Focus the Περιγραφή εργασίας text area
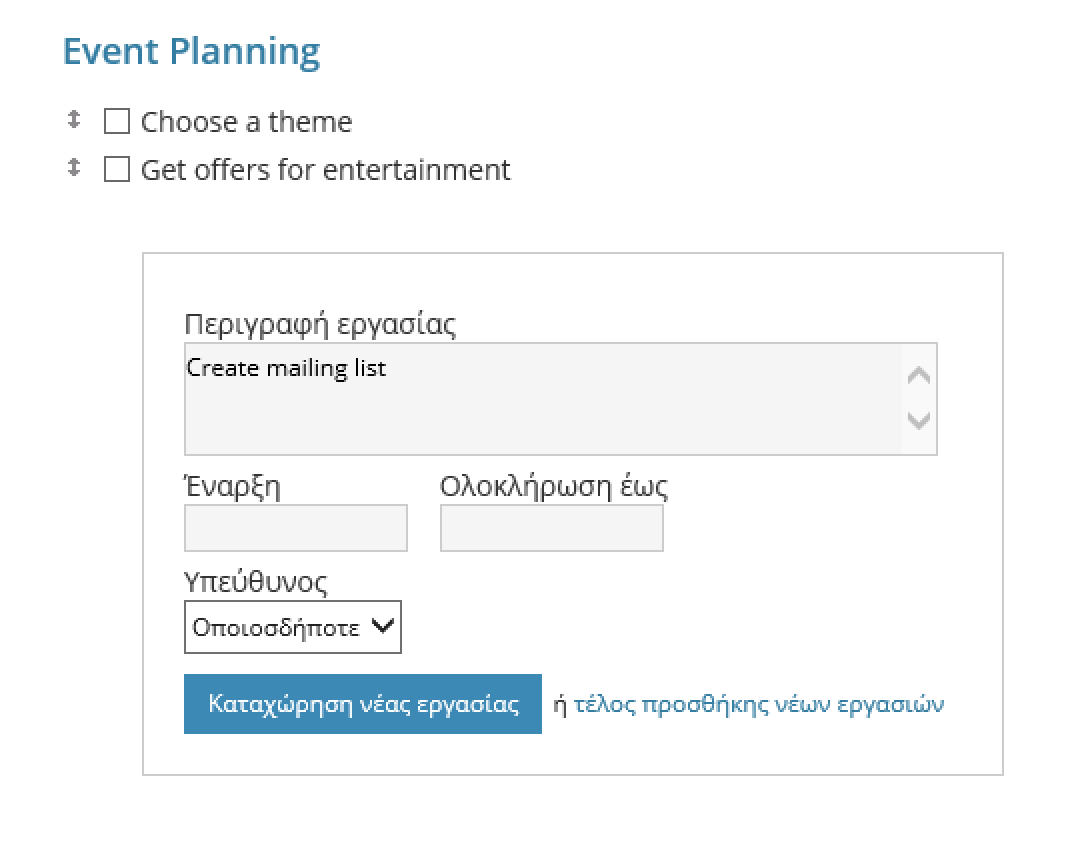 pyautogui.click(x=542, y=410)
